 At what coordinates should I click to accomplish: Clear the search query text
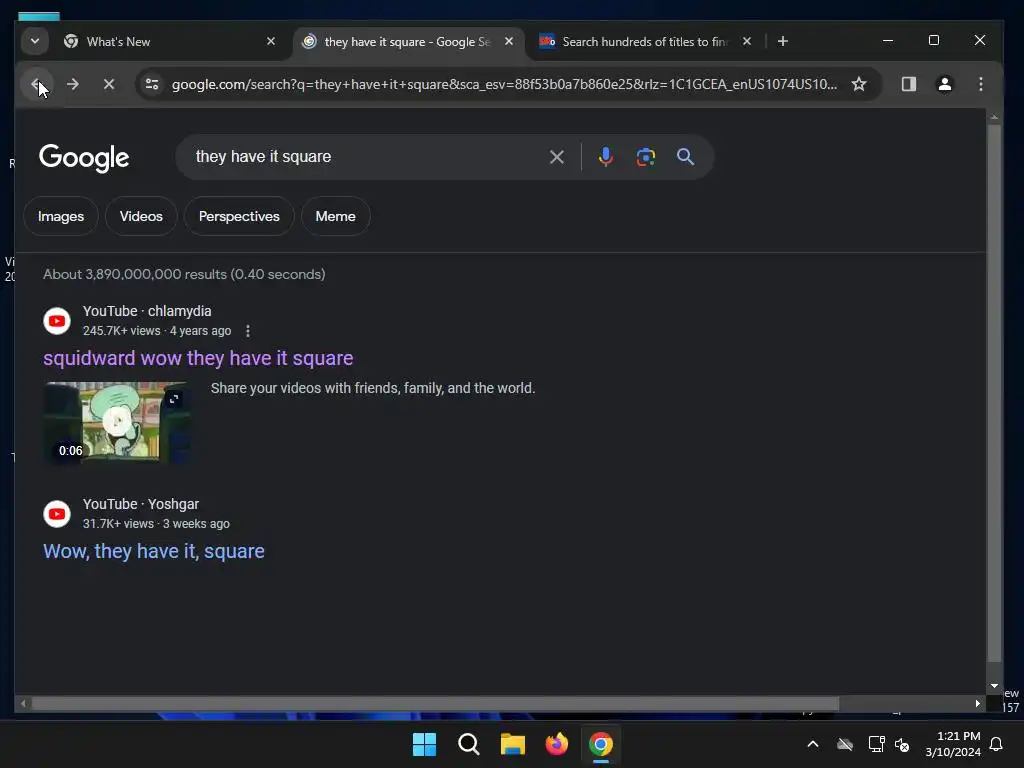556,157
